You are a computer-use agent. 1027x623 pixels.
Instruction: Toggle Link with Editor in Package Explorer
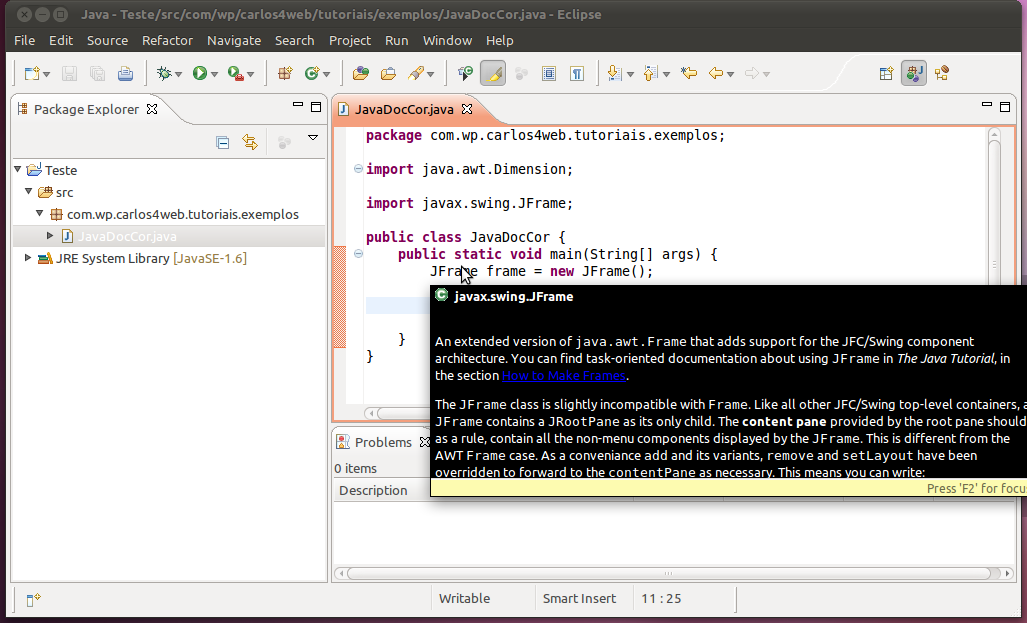click(250, 142)
